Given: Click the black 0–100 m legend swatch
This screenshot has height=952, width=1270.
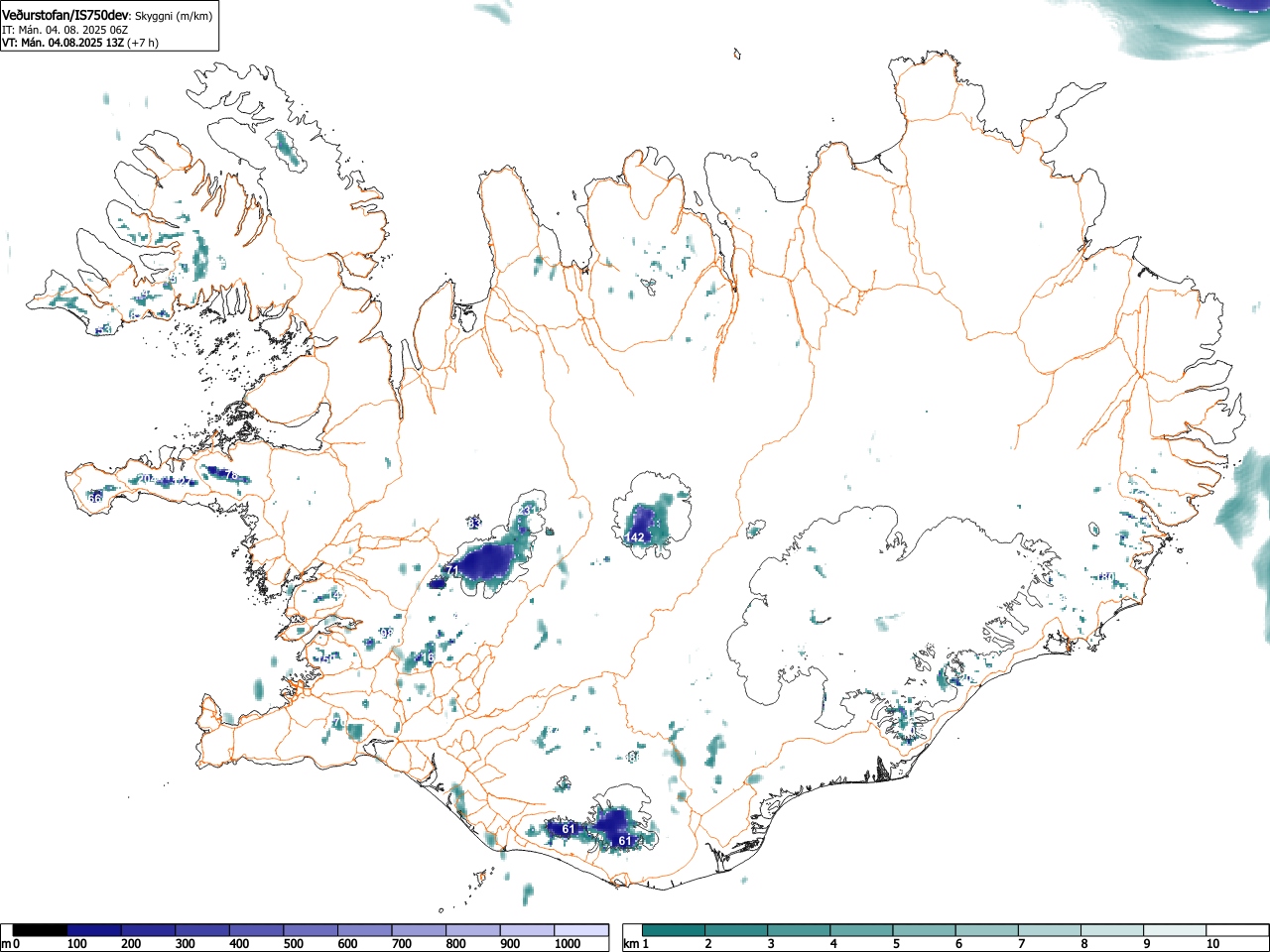Looking at the screenshot, I should click(40, 930).
